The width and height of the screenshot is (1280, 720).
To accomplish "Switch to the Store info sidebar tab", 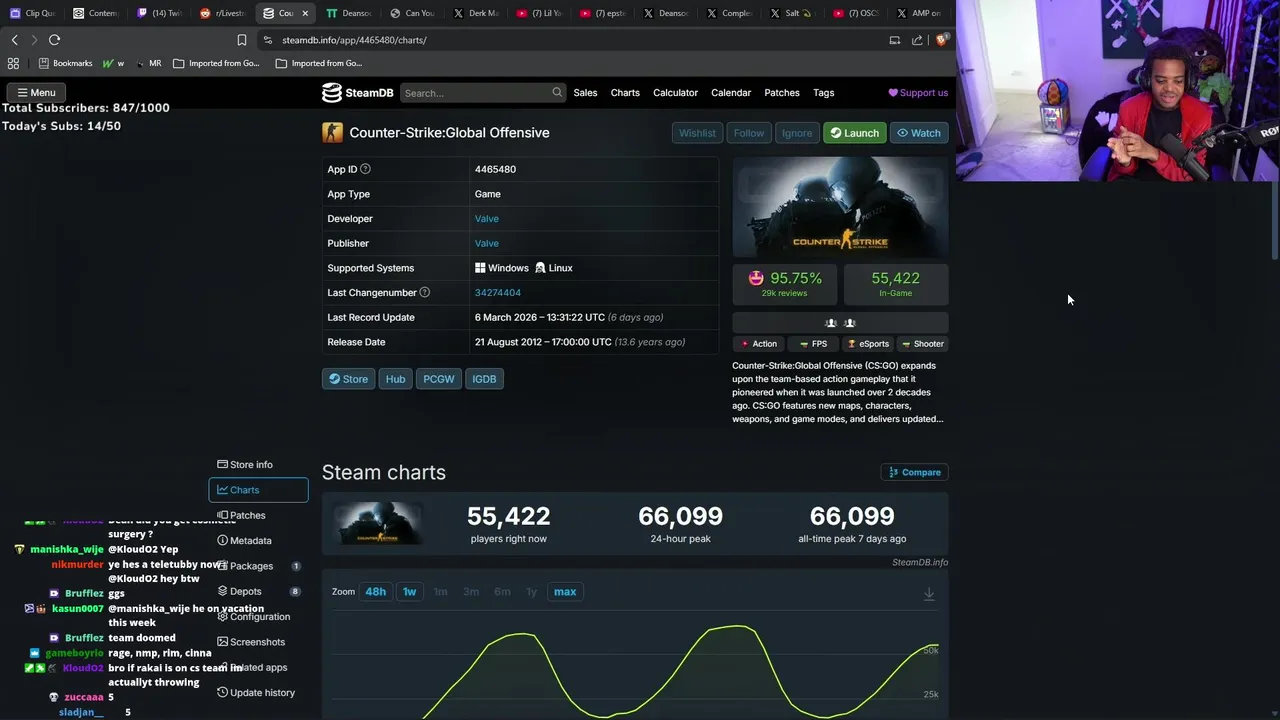I will click(258, 464).
